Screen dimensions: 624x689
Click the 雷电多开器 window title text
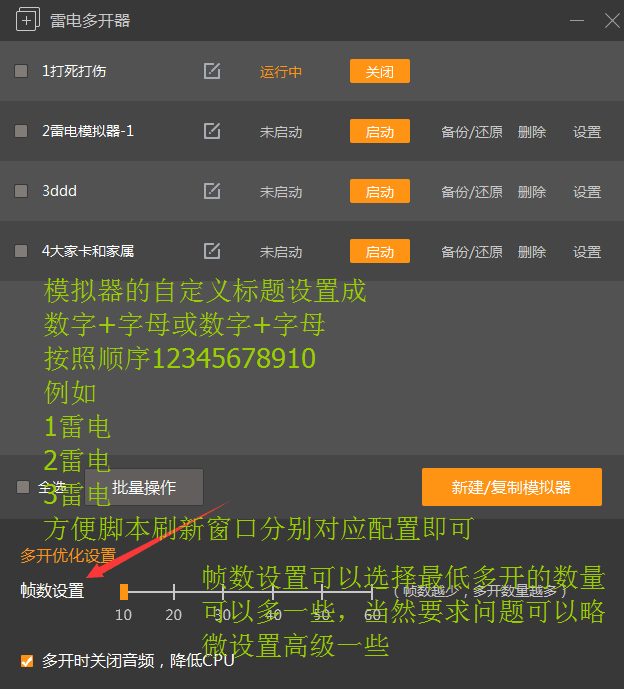click(x=90, y=21)
